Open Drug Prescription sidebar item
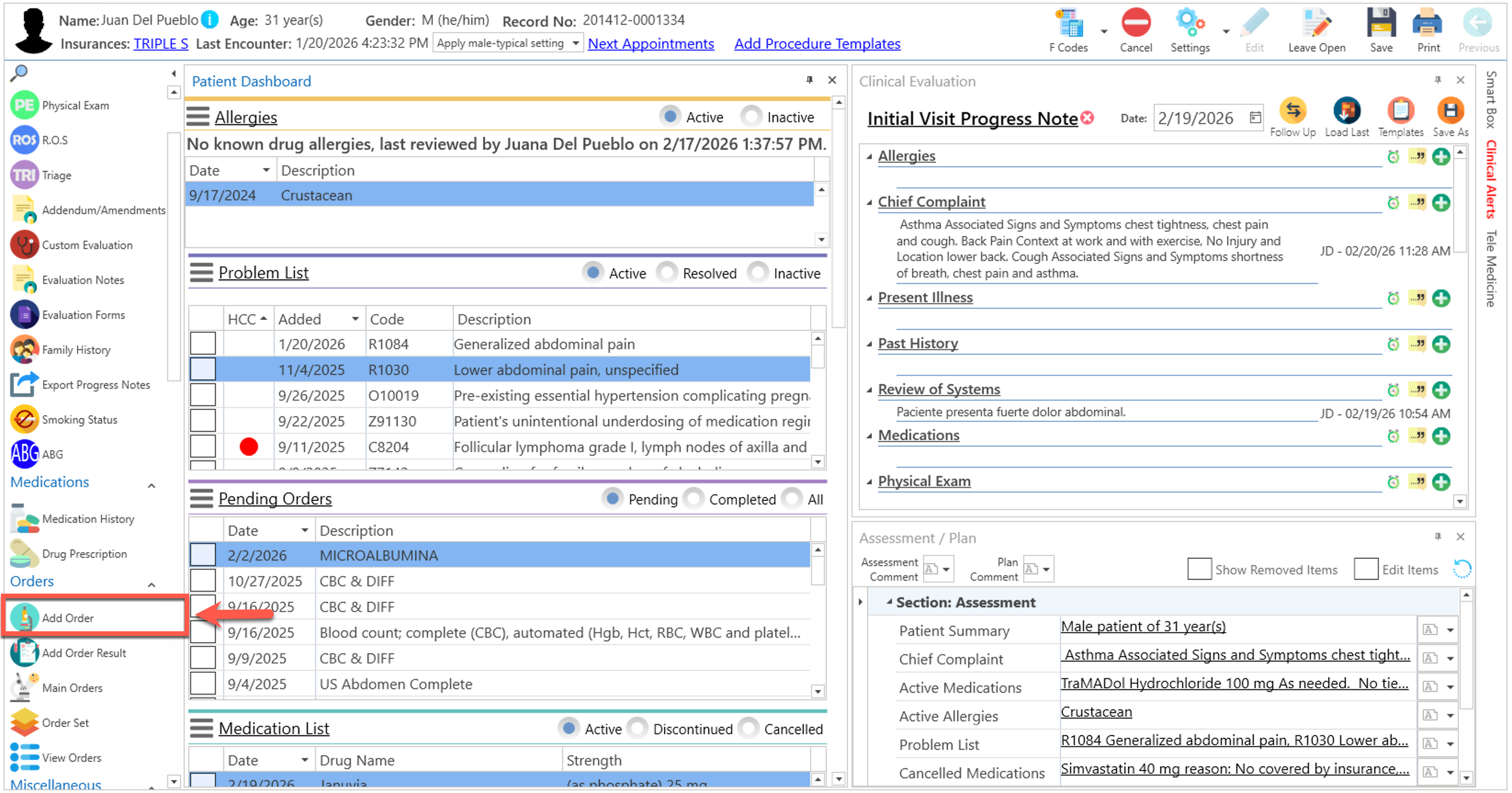Viewport: 1512px width, 793px height. coord(84,554)
